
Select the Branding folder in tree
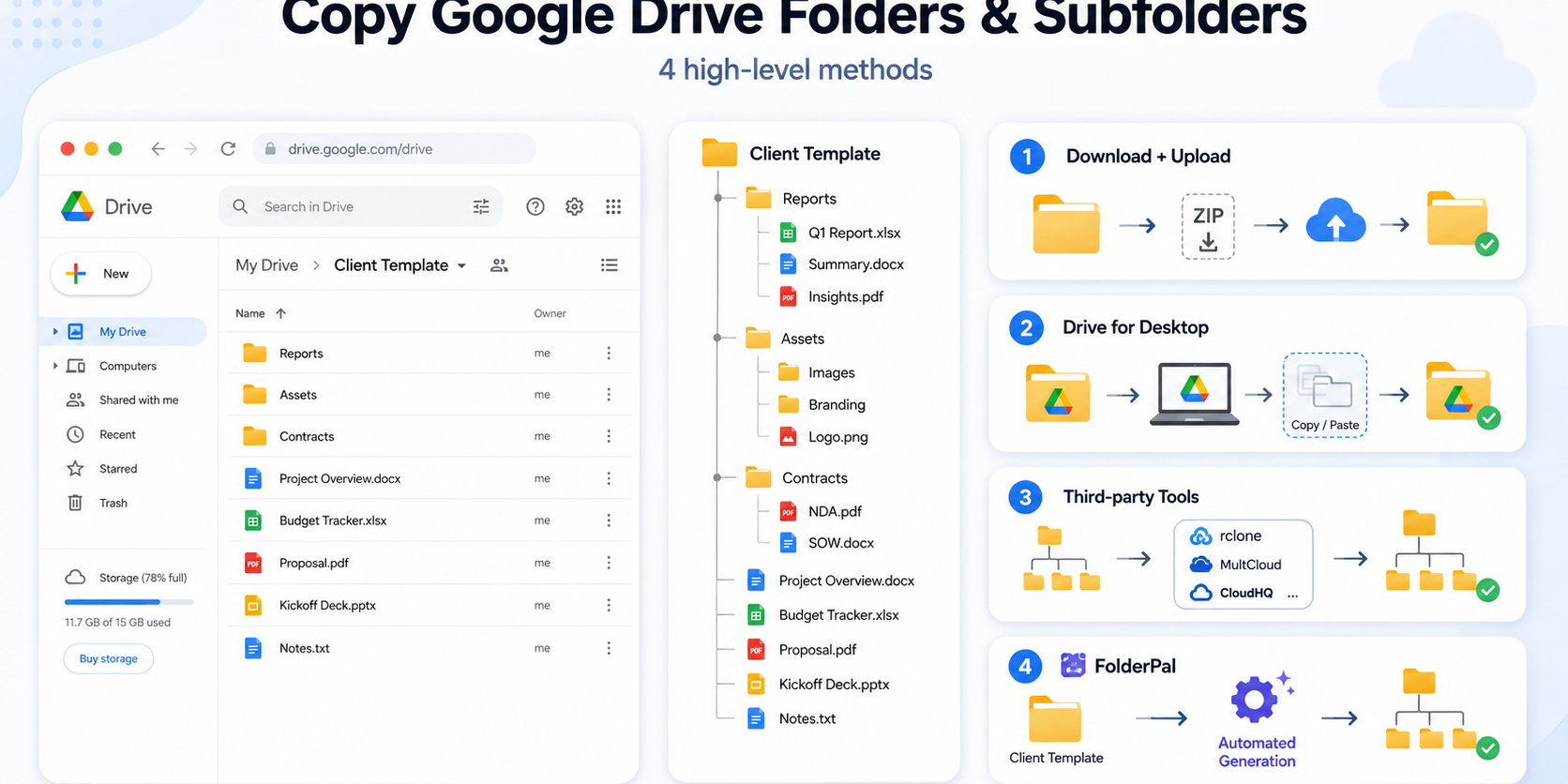tap(822, 404)
